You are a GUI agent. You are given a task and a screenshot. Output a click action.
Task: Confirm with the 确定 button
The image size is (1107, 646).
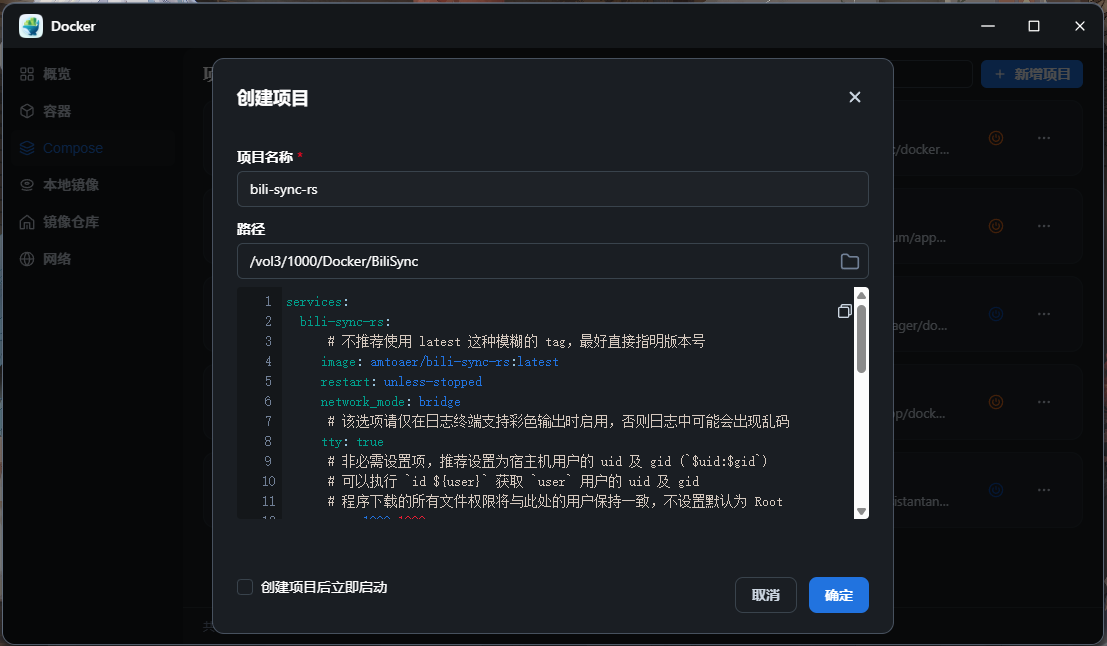click(x=839, y=595)
